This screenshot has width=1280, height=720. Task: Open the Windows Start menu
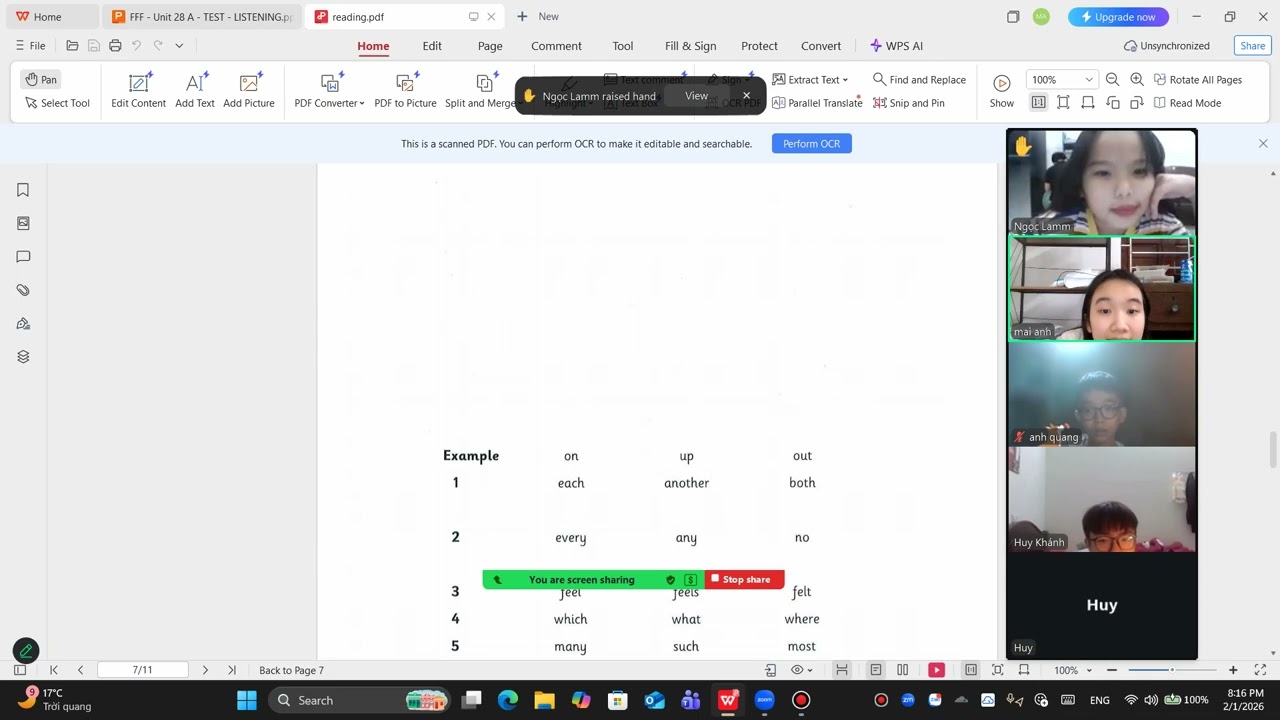pos(247,700)
